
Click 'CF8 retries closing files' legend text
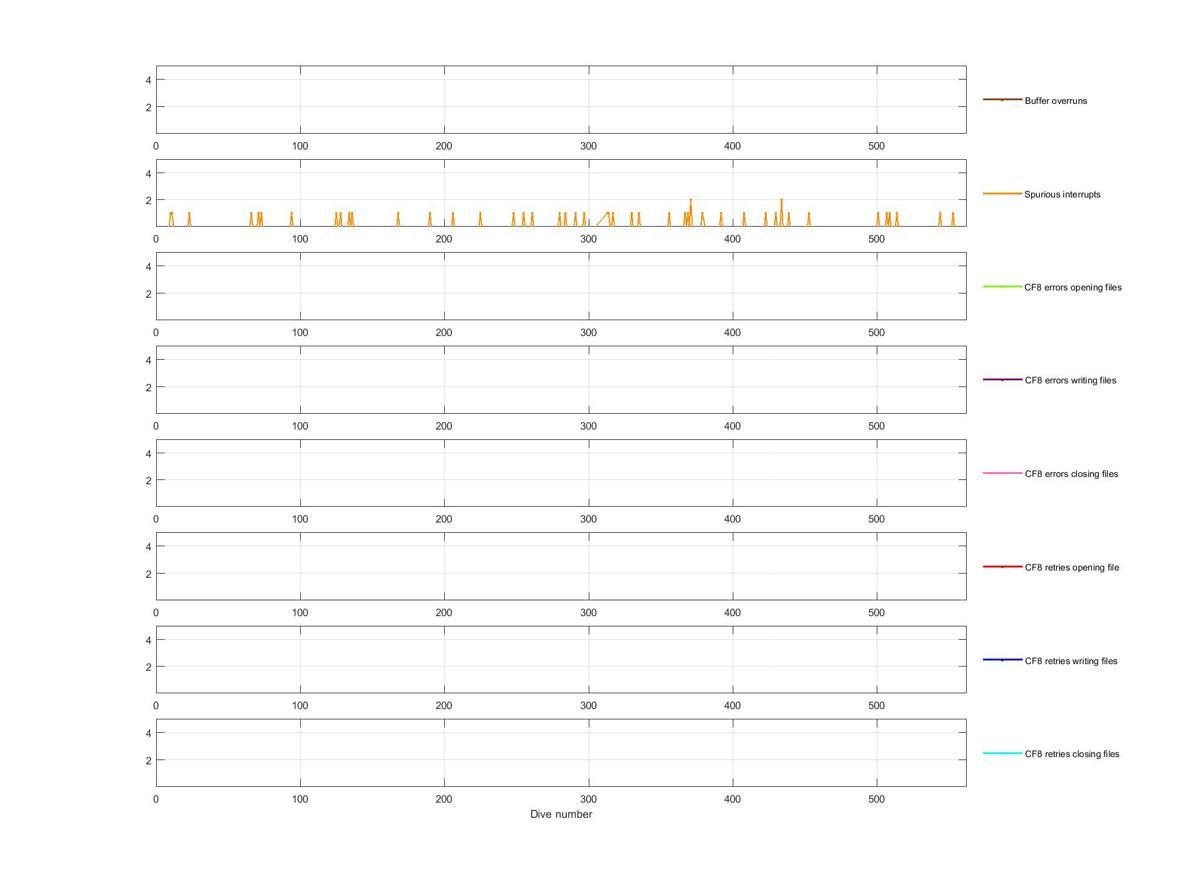1072,754
